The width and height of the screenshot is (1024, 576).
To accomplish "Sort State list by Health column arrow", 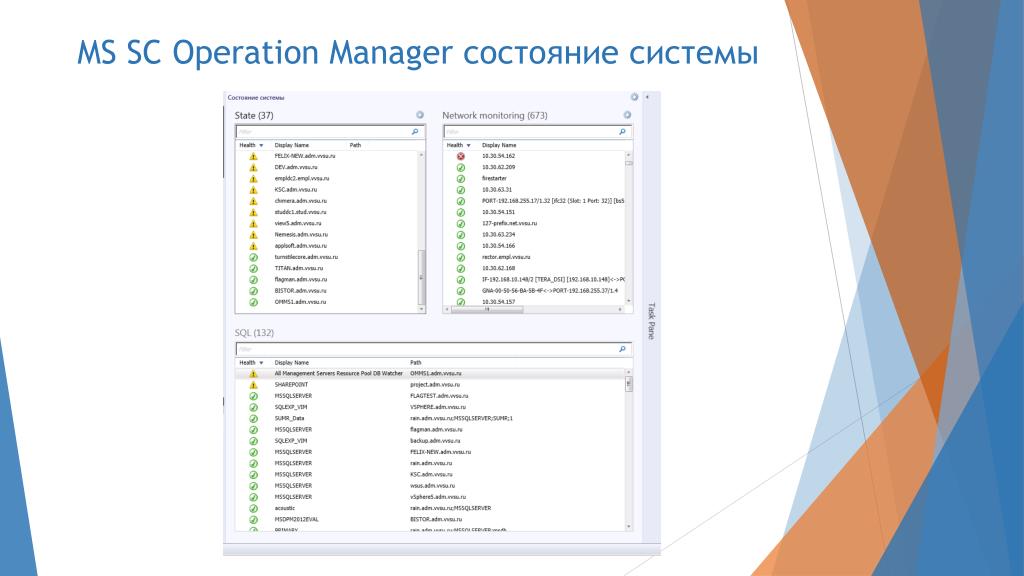I will point(261,145).
